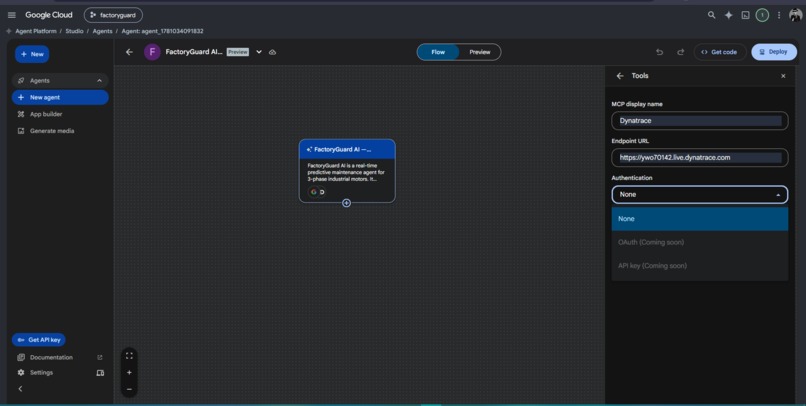Viewport: 806px width, 406px height.
Task: Open the three-dot more options menu
Action: click(779, 15)
